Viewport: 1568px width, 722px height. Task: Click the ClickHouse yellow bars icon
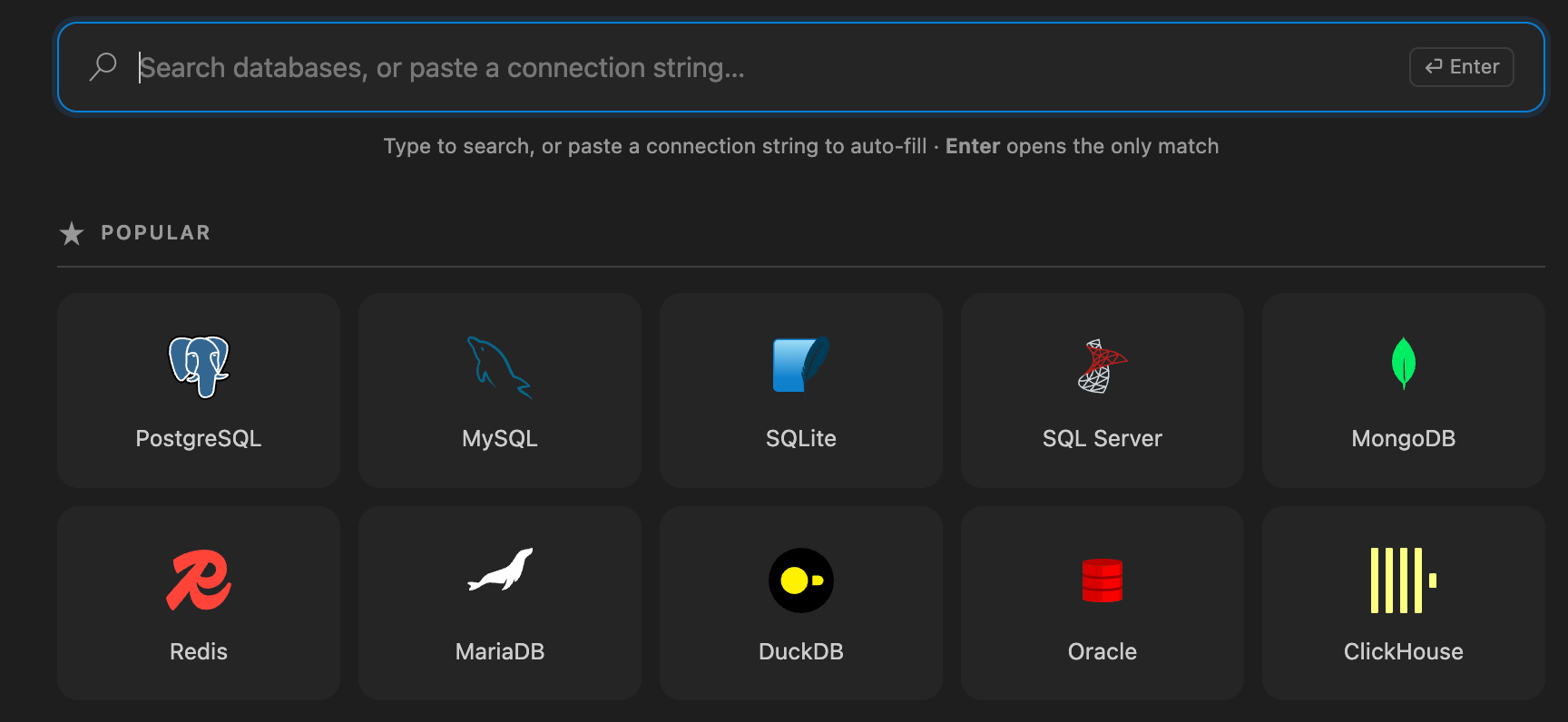coord(1404,581)
